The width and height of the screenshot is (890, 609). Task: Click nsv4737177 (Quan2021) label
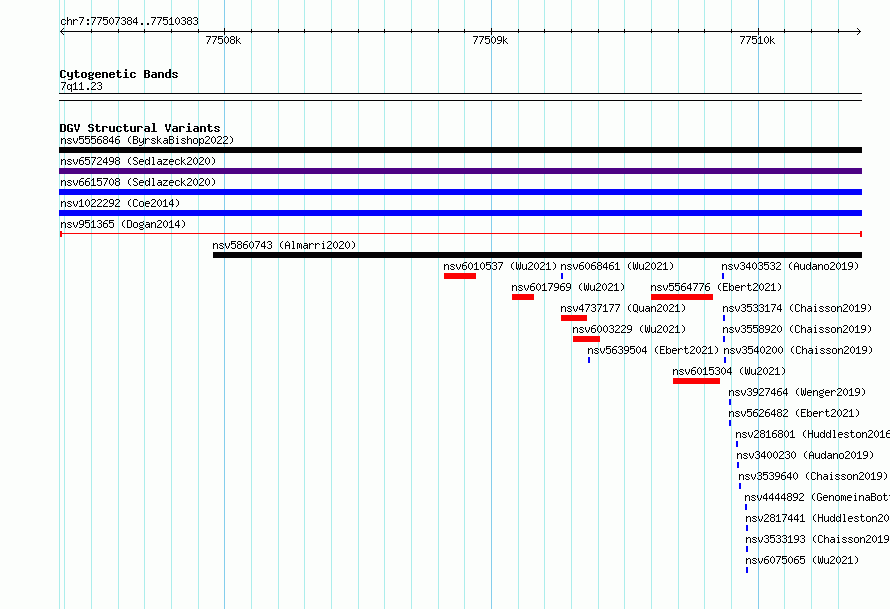point(623,308)
